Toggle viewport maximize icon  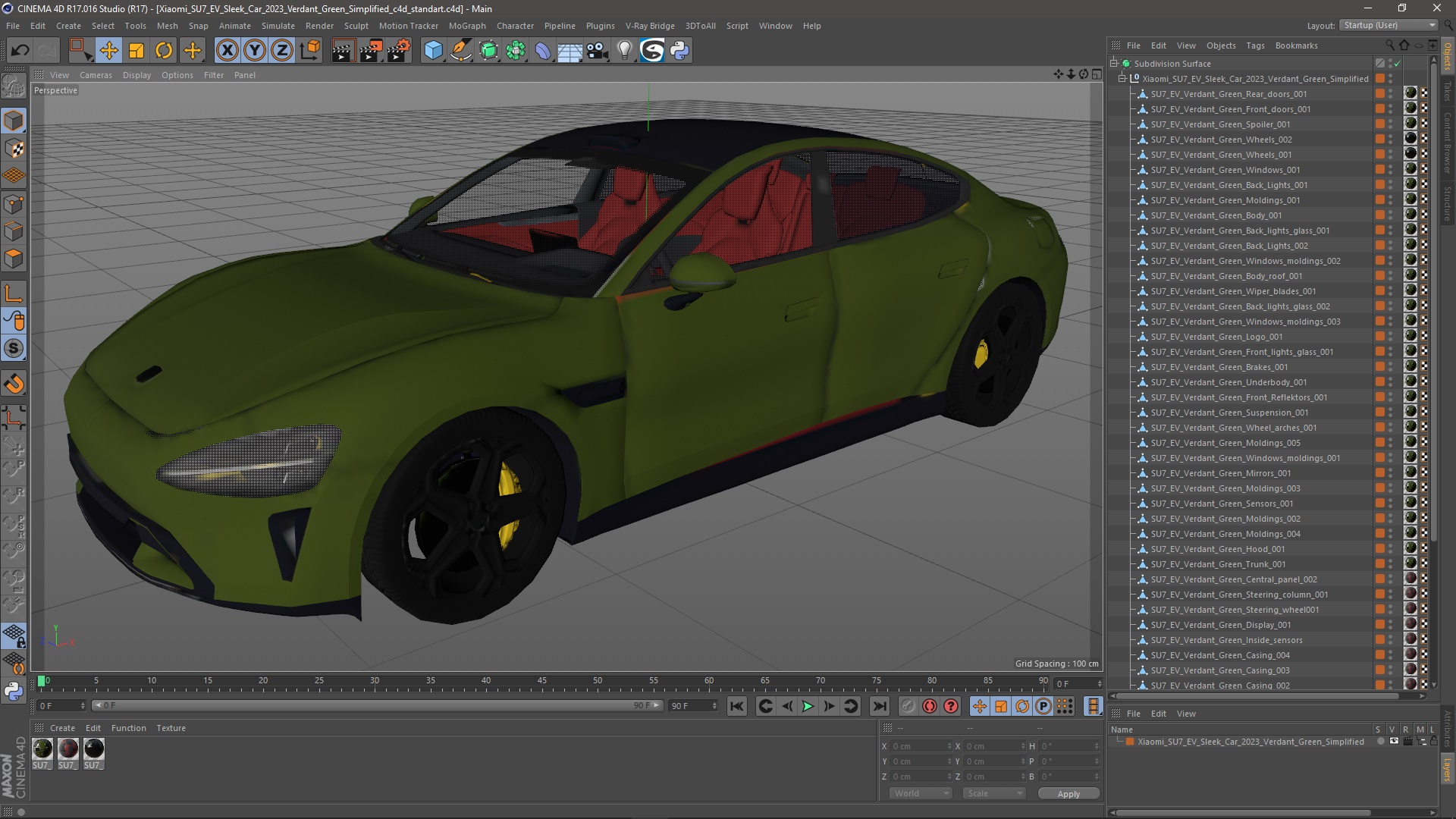click(x=1097, y=74)
